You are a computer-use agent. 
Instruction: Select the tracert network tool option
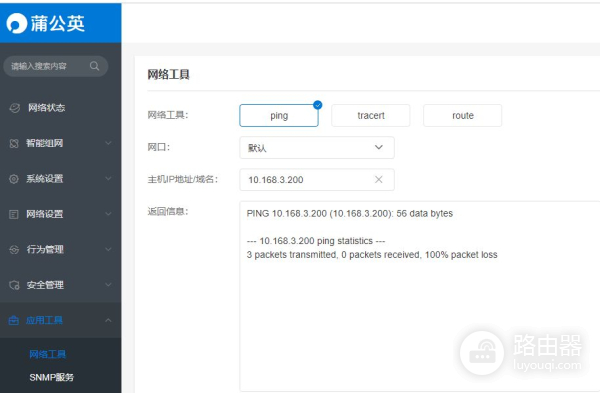[371, 116]
